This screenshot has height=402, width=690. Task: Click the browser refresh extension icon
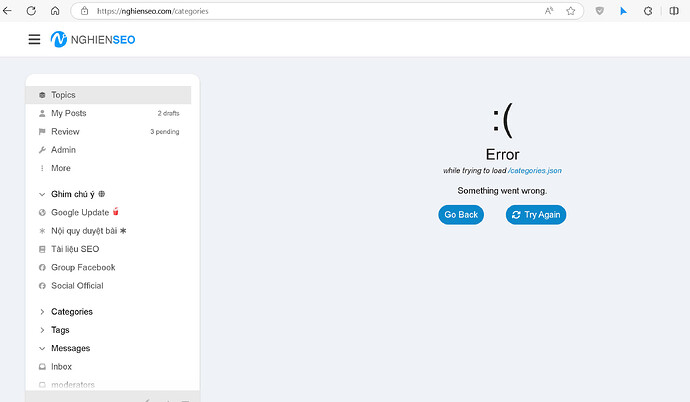point(648,11)
